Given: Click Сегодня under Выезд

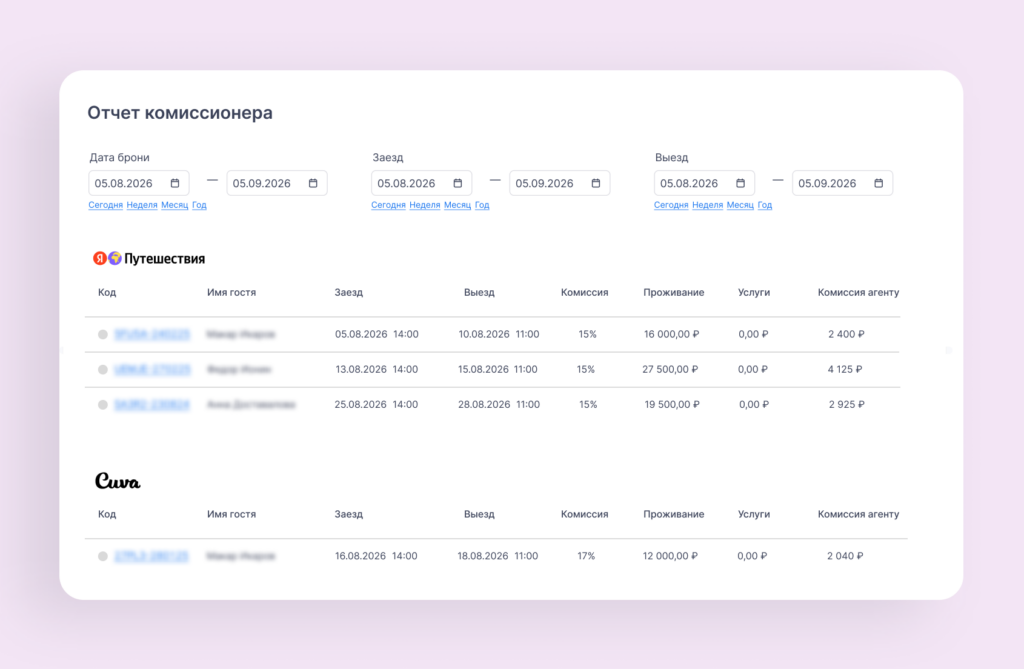Looking at the screenshot, I should point(671,205).
